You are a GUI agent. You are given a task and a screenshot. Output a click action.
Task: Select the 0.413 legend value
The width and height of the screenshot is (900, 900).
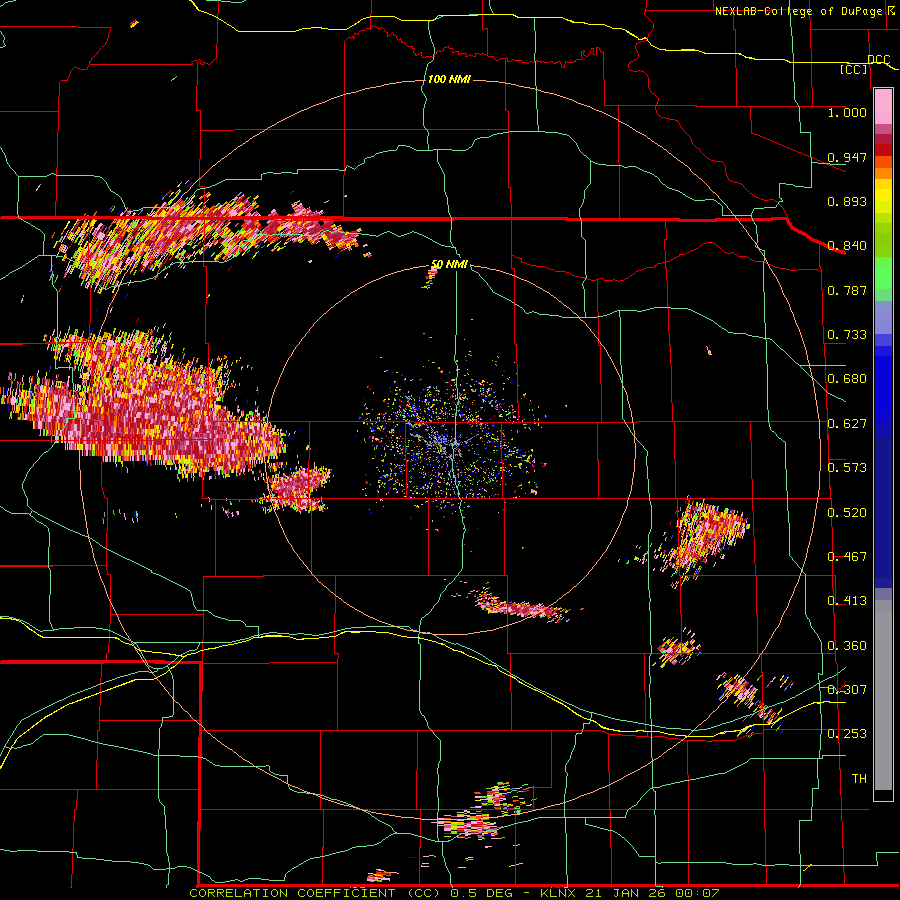[x=847, y=601]
